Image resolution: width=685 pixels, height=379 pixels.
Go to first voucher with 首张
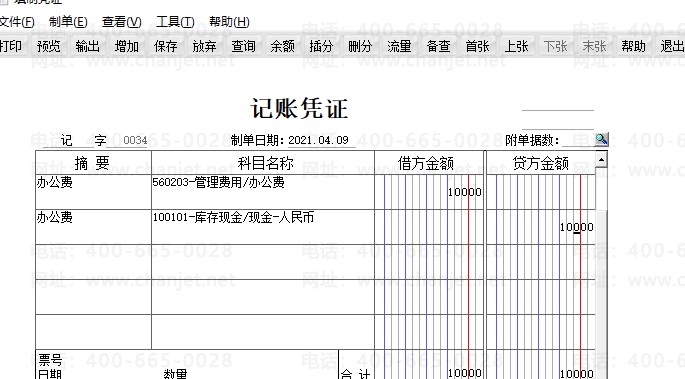[477, 46]
